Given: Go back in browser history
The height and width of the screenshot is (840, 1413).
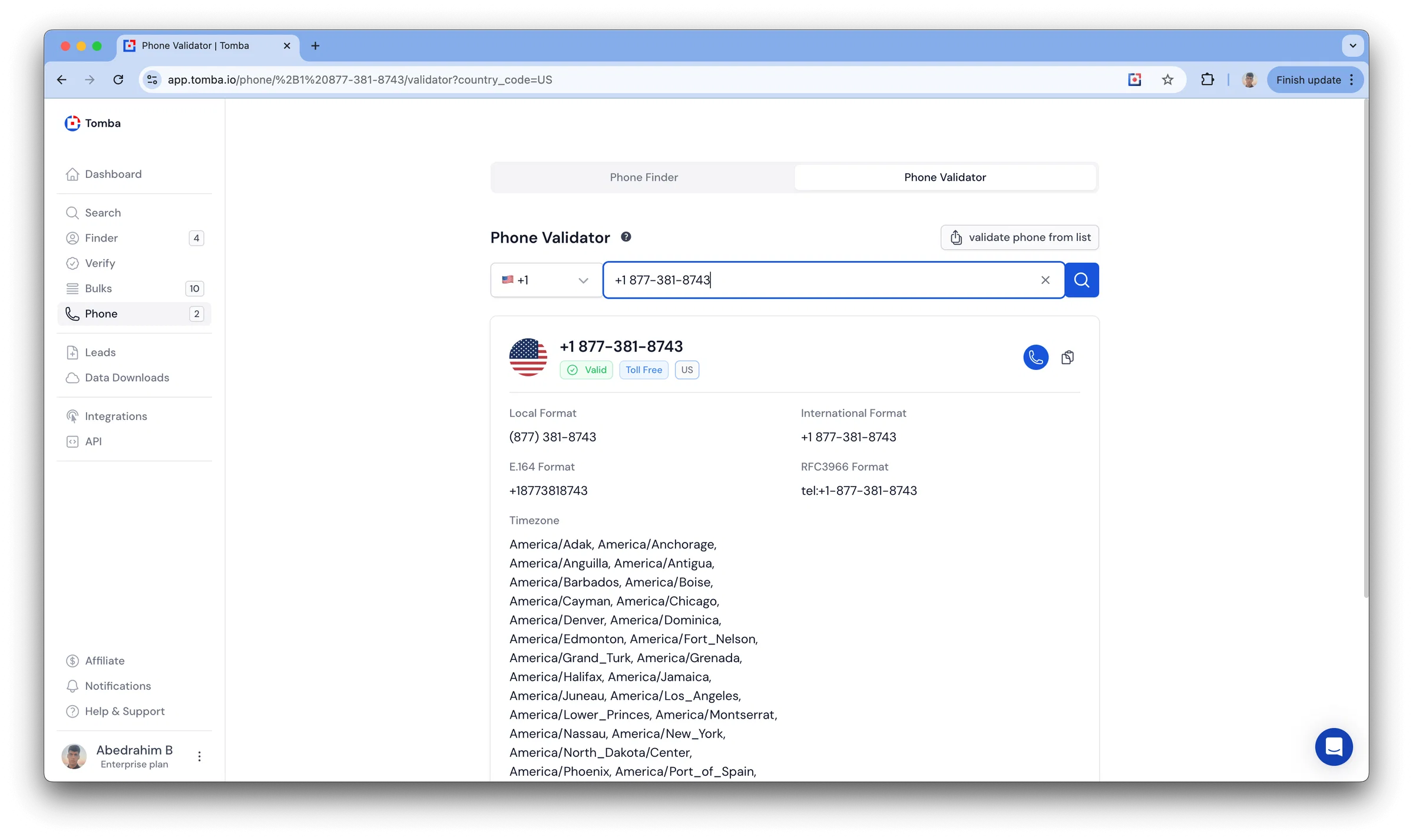Looking at the screenshot, I should tap(62, 80).
